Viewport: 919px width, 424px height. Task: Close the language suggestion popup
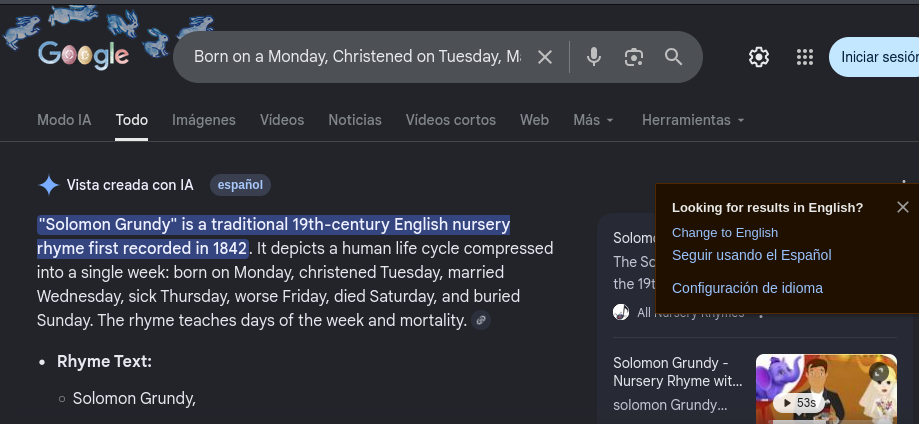click(x=902, y=207)
